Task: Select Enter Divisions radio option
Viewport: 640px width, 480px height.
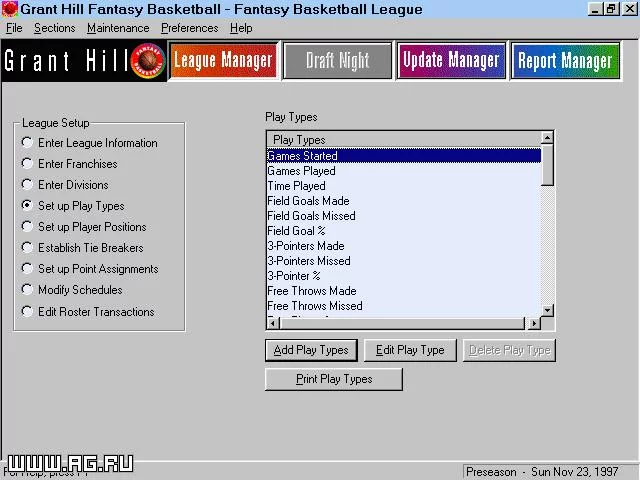Action: [65, 185]
